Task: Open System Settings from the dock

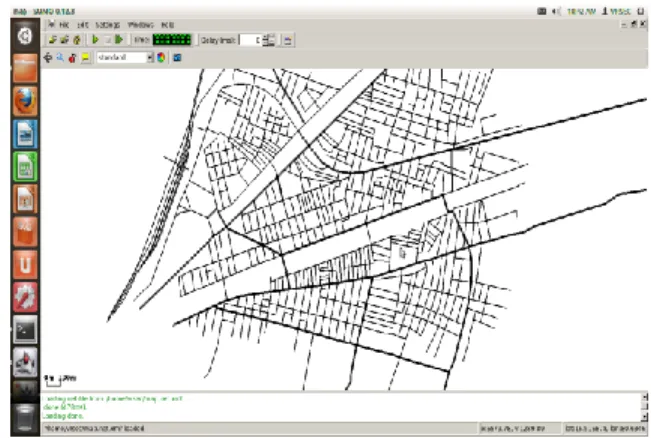Action: tap(25, 297)
